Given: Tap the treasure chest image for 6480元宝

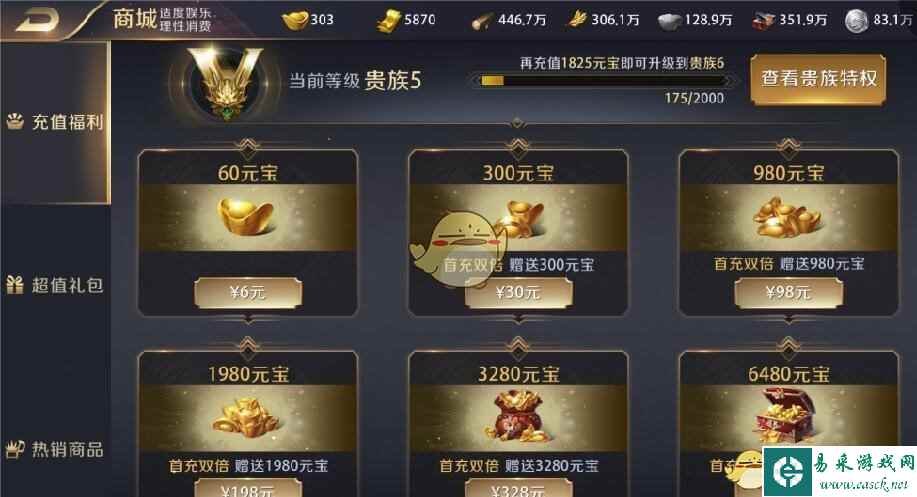Looking at the screenshot, I should pyautogui.click(x=783, y=416).
